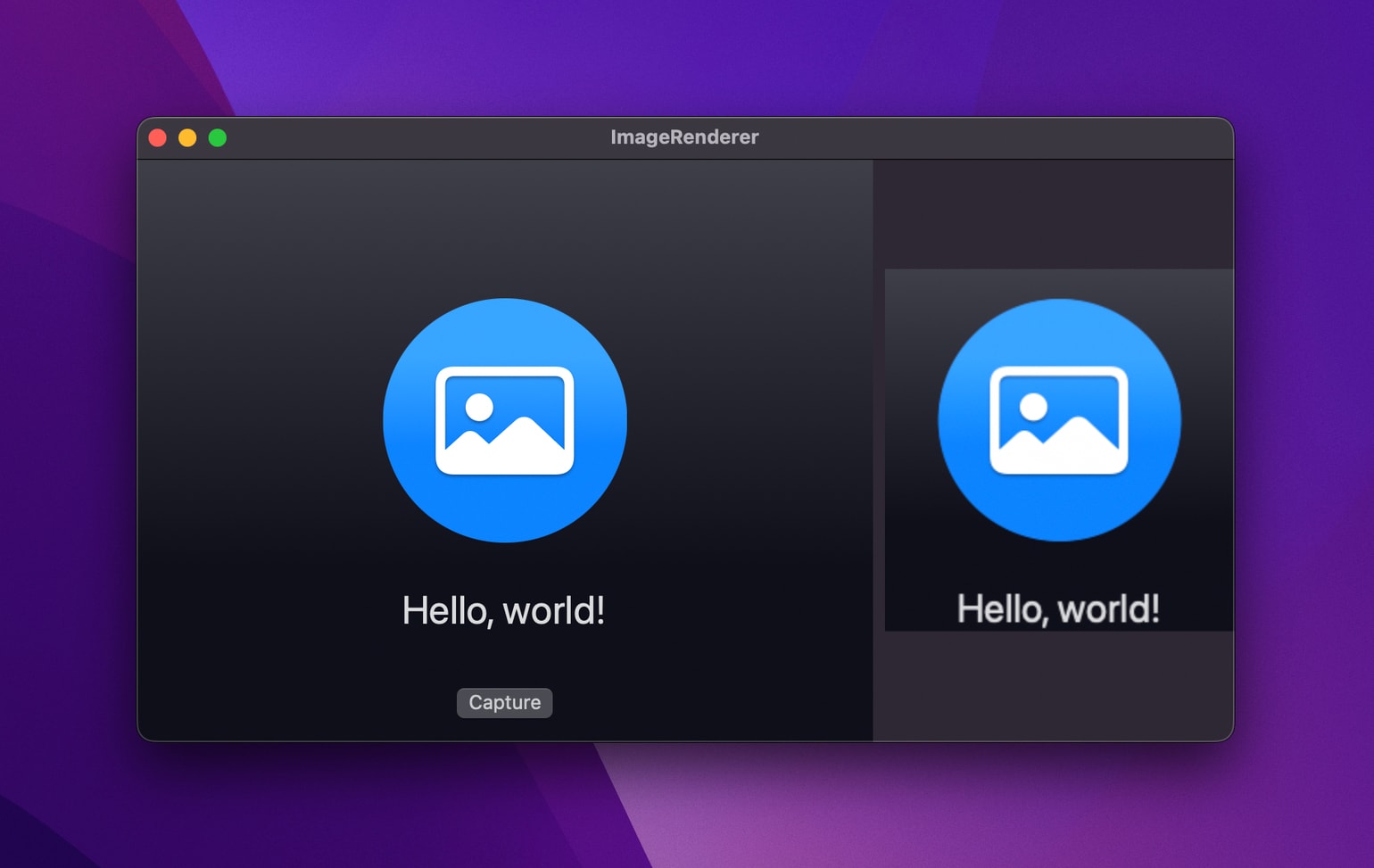Click empty dark area below captured preview
The image size is (1374, 868).
(1054, 685)
